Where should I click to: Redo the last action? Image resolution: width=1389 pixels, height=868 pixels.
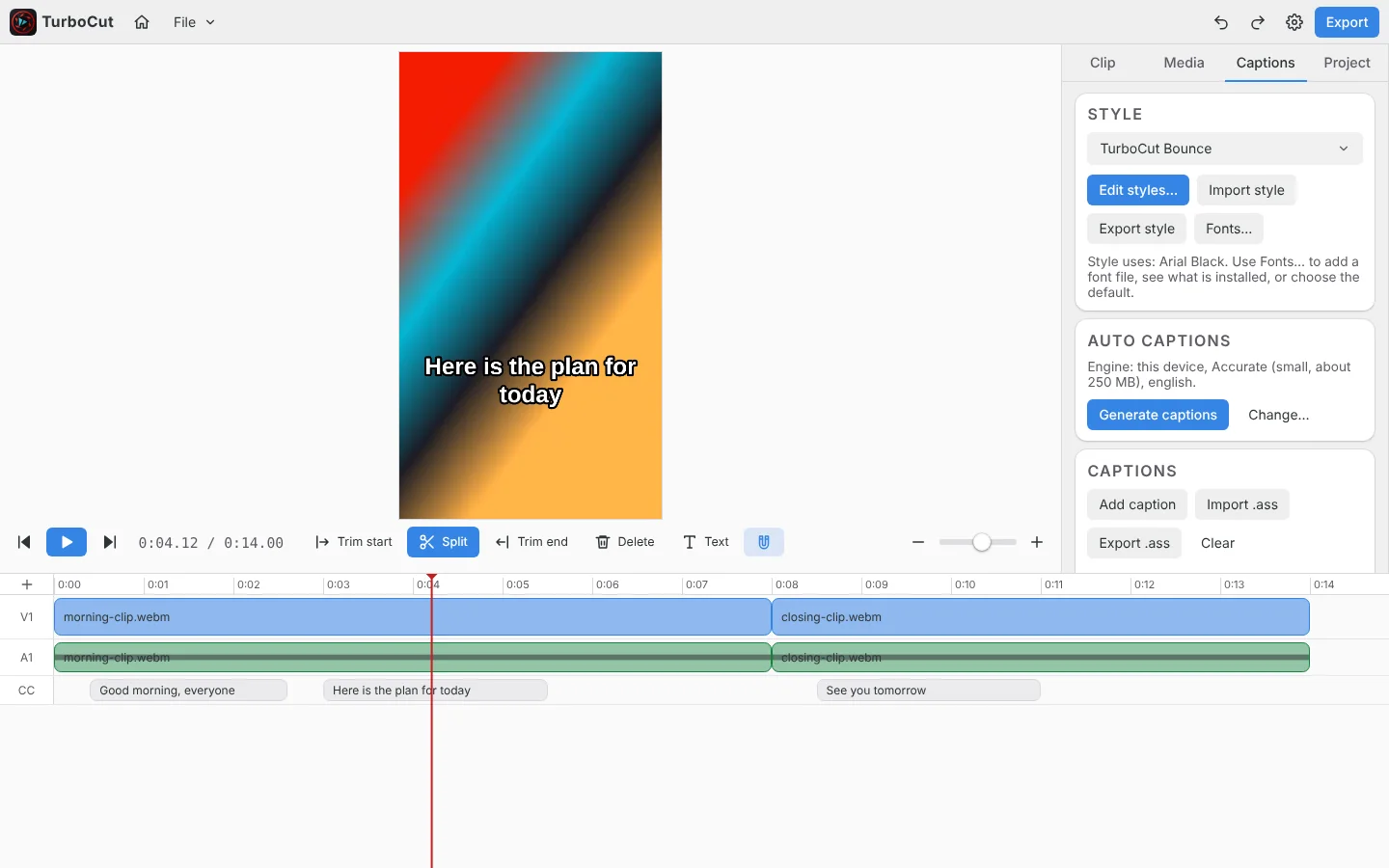[x=1258, y=22]
